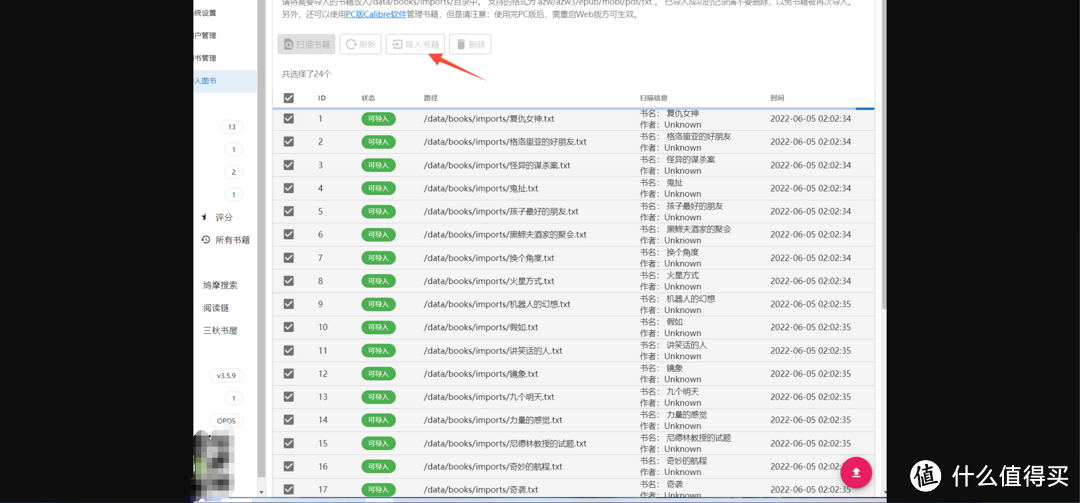Uncheck the checkbox for row ID 17
The image size is (1080, 503).
289,489
